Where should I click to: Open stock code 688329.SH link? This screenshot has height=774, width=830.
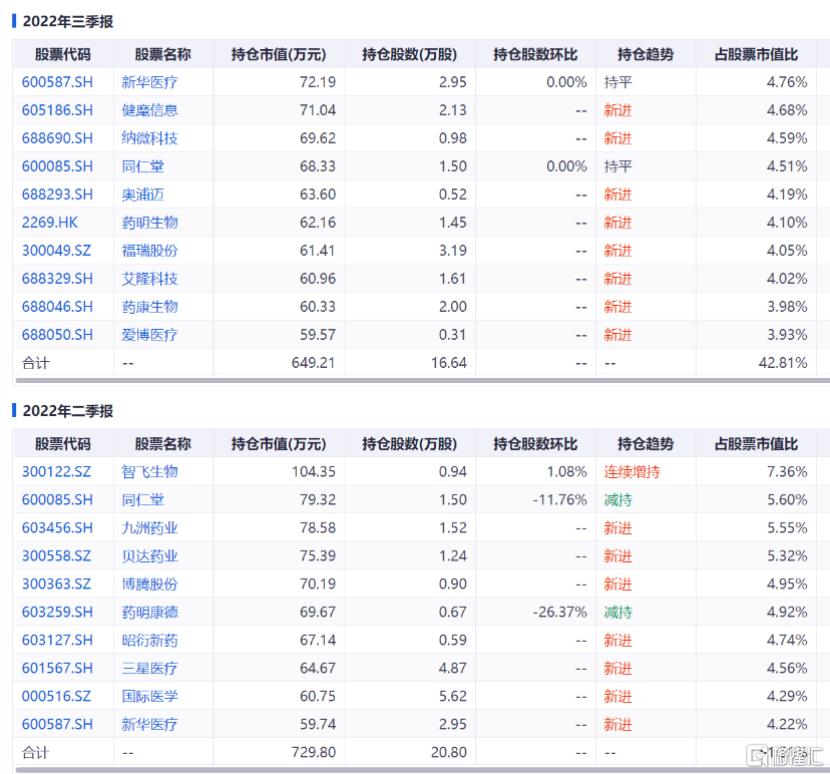pos(57,278)
